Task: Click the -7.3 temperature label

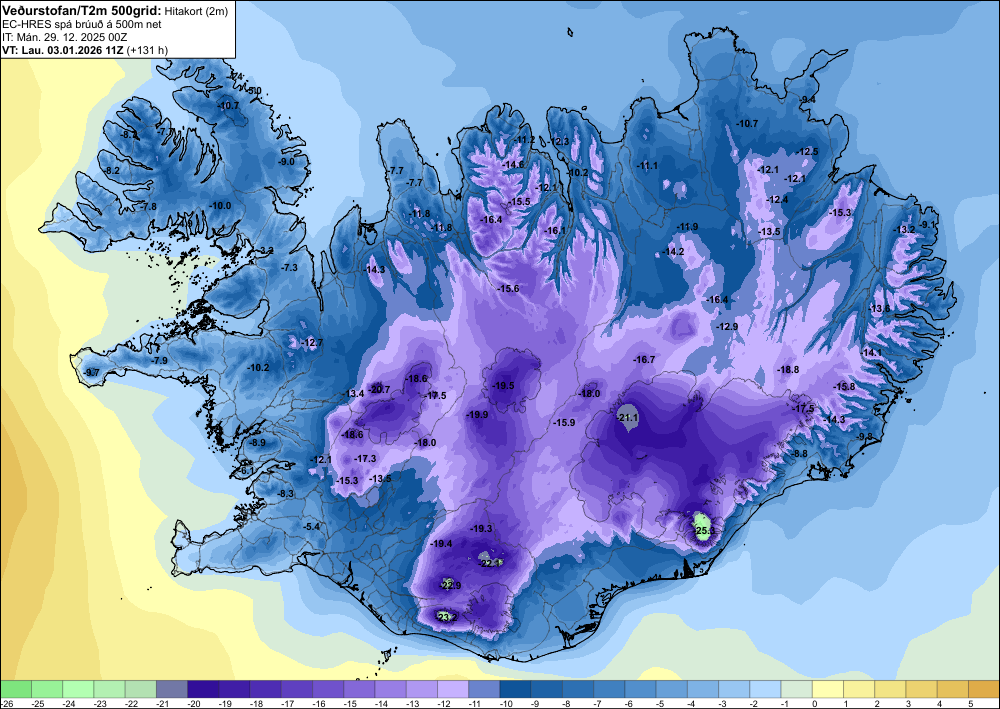Action: 290,268
